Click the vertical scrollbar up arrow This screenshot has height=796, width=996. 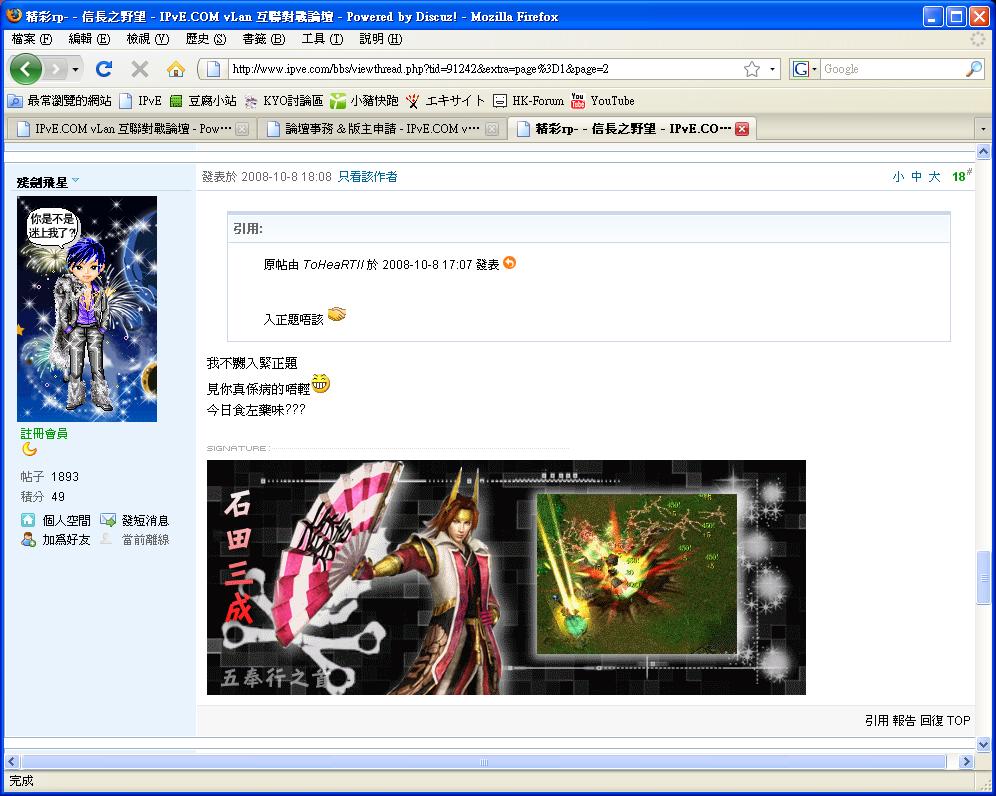983,151
